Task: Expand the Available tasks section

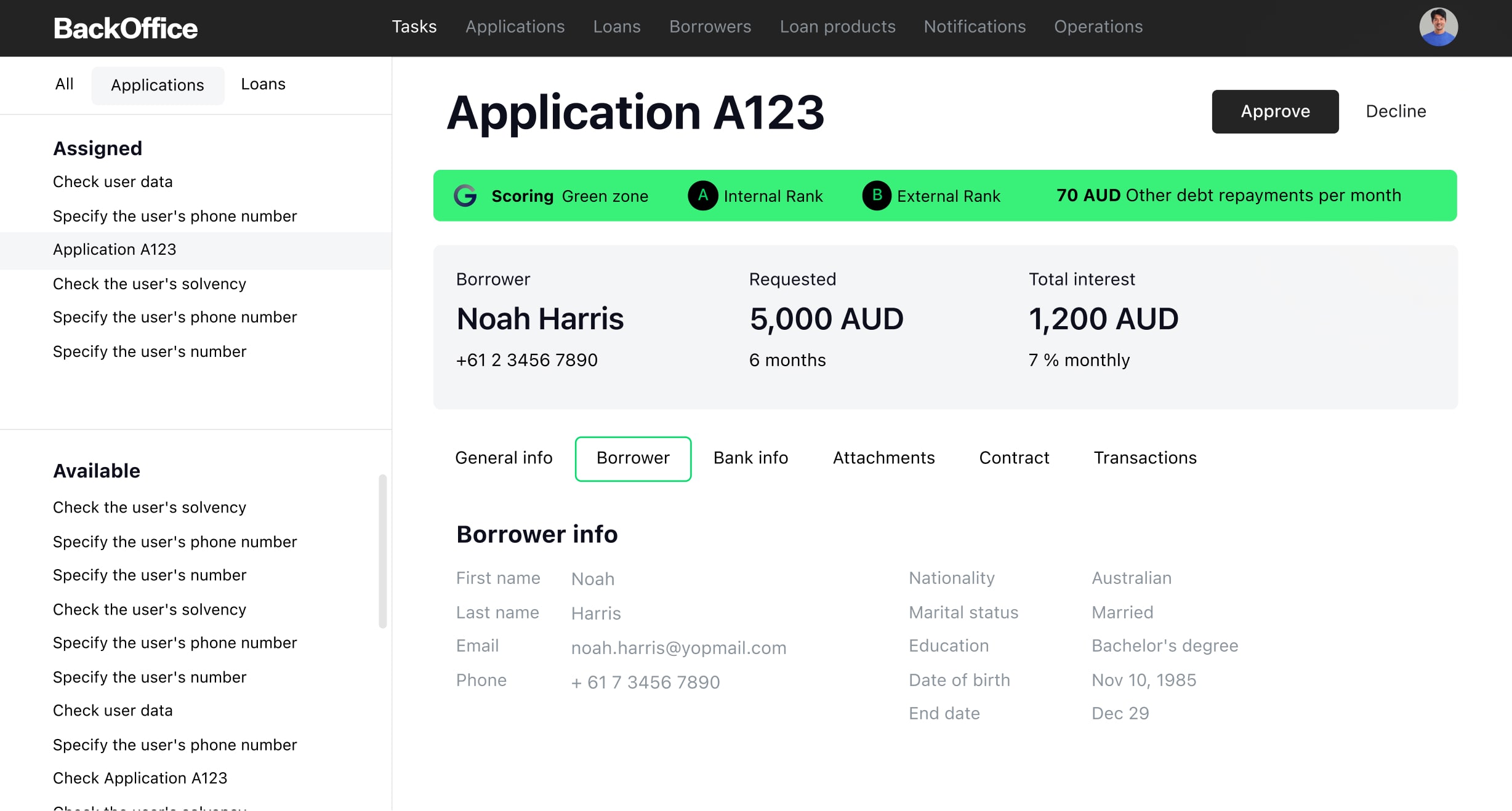Action: click(x=96, y=469)
